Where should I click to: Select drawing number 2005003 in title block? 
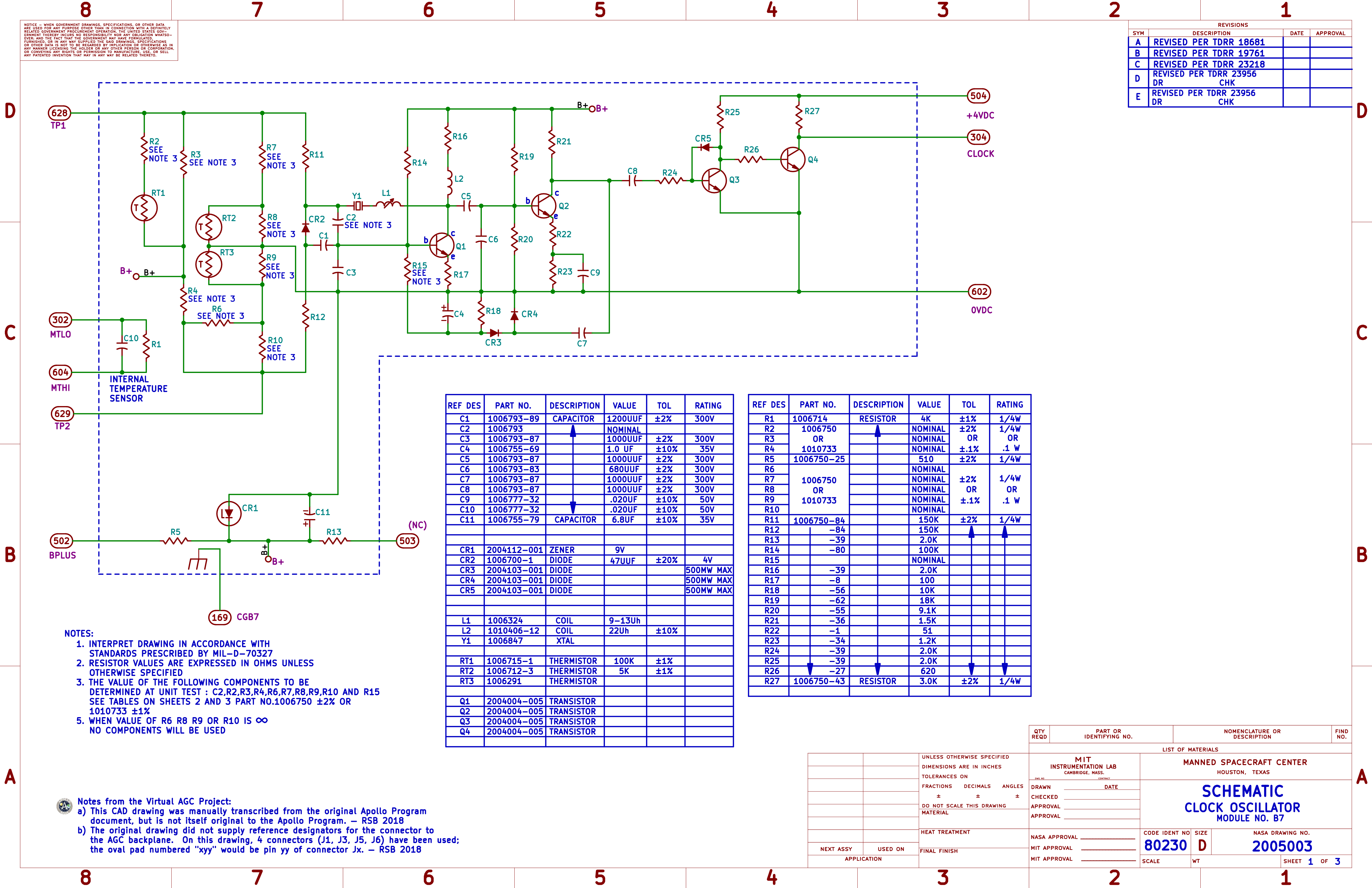coord(1282,846)
